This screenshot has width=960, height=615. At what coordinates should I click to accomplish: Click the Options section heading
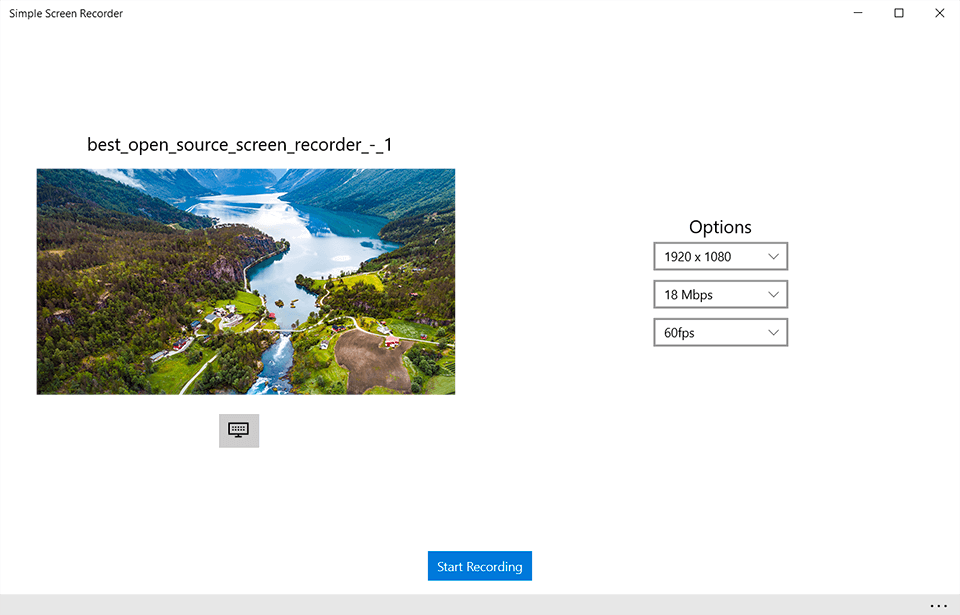coord(720,227)
